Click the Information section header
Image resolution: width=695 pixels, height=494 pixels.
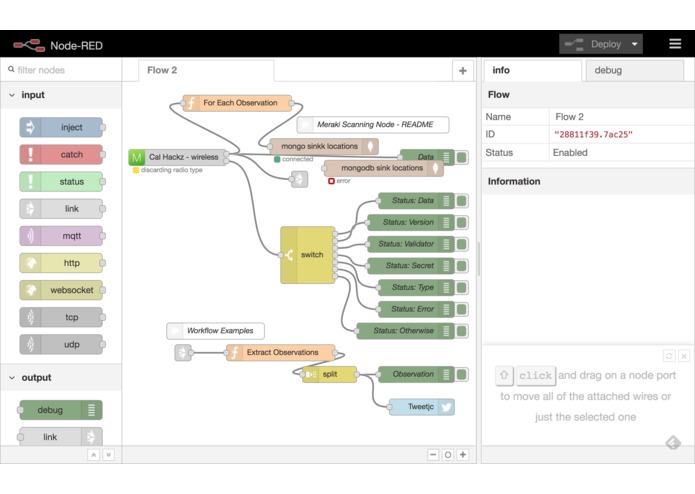[588, 182]
